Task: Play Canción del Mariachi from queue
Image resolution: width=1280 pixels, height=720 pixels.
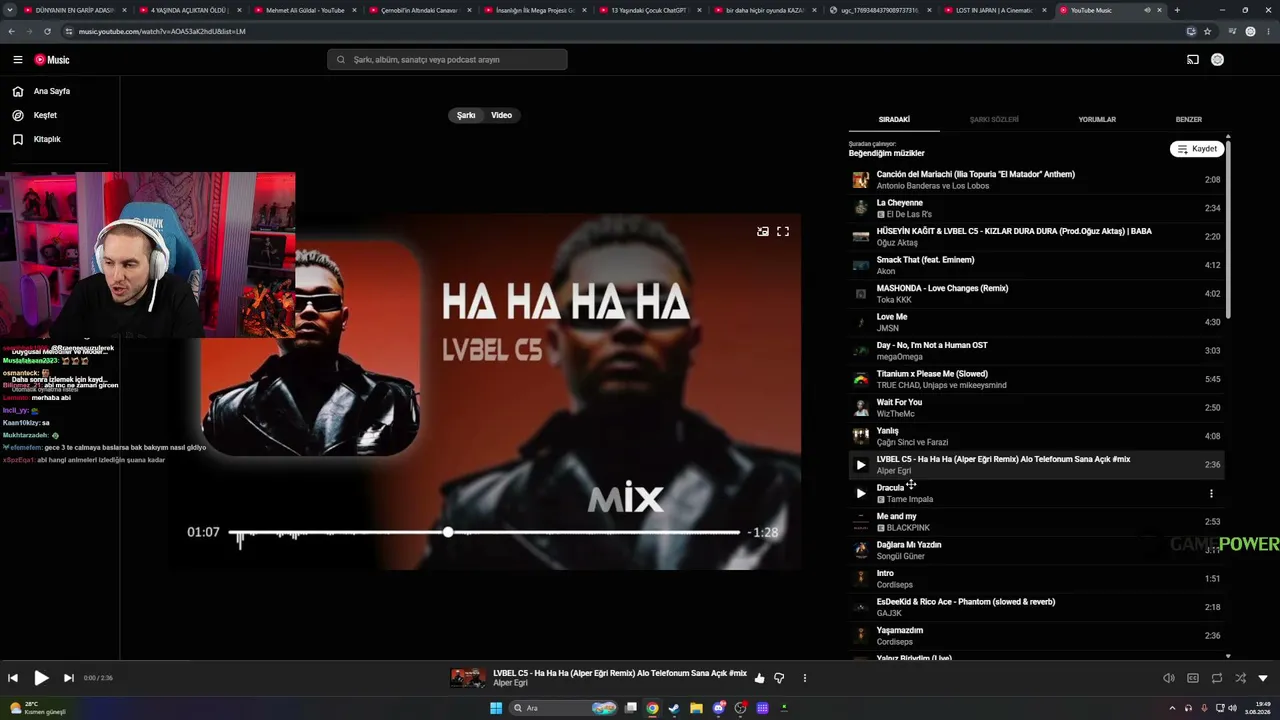Action: [1036, 180]
